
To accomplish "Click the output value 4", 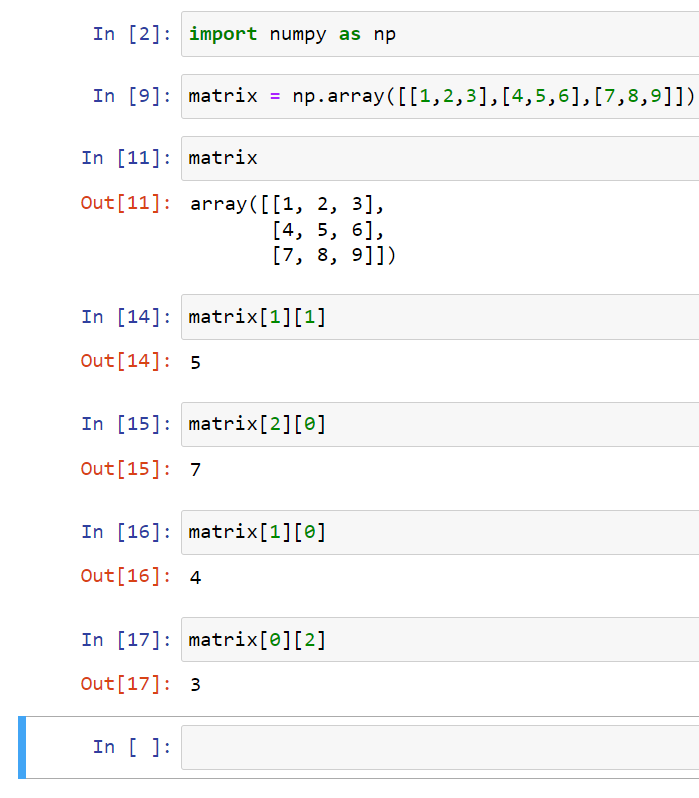I will coord(195,578).
